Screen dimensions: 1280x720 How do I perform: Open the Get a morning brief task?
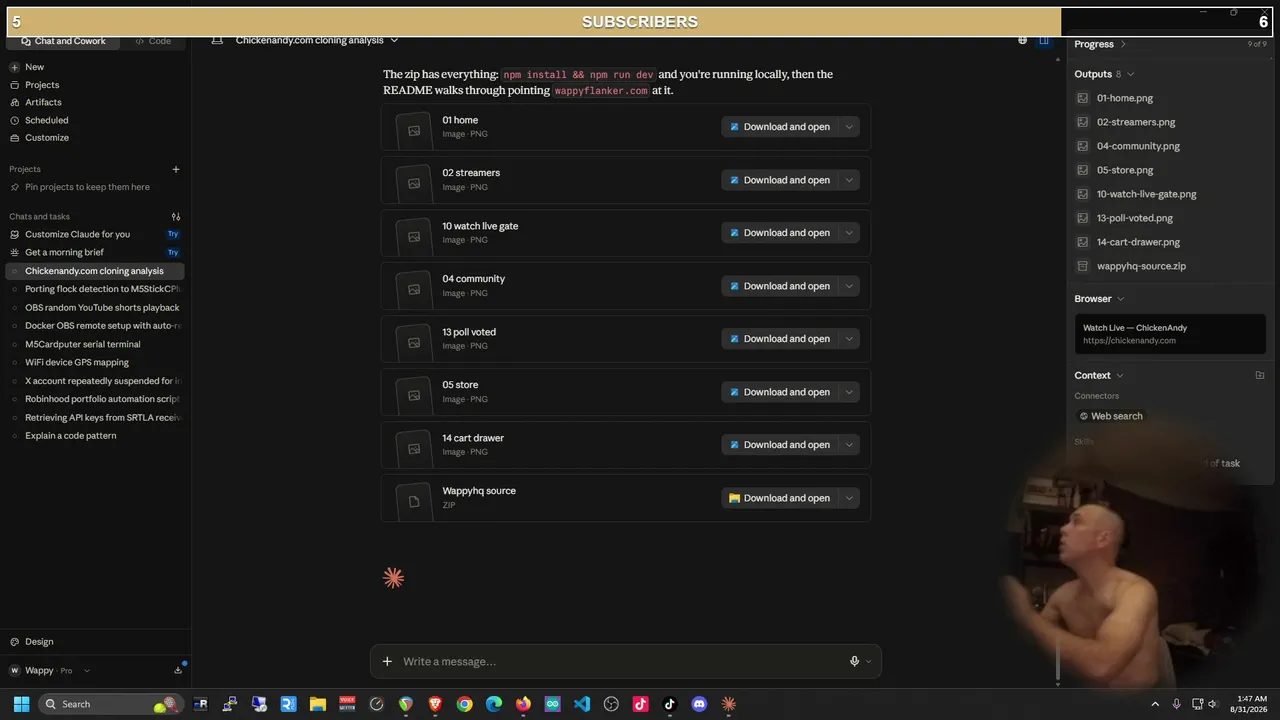click(64, 252)
